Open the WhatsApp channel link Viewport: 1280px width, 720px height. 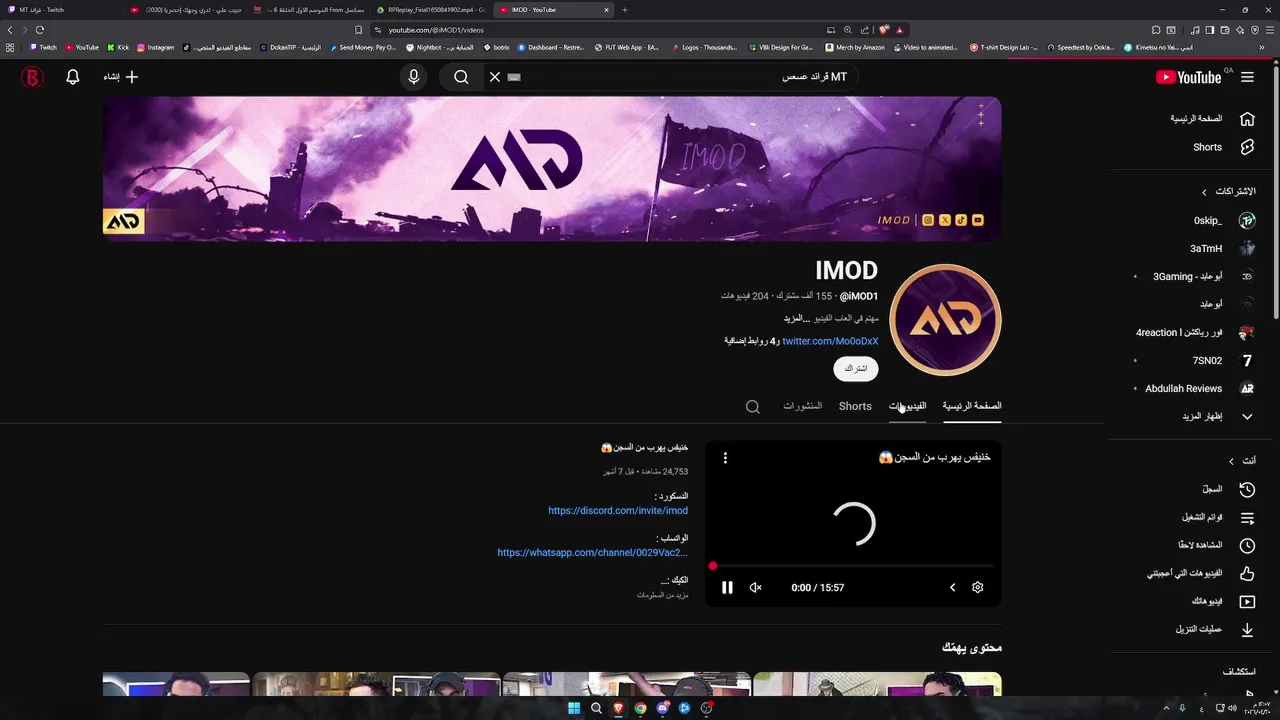click(593, 553)
